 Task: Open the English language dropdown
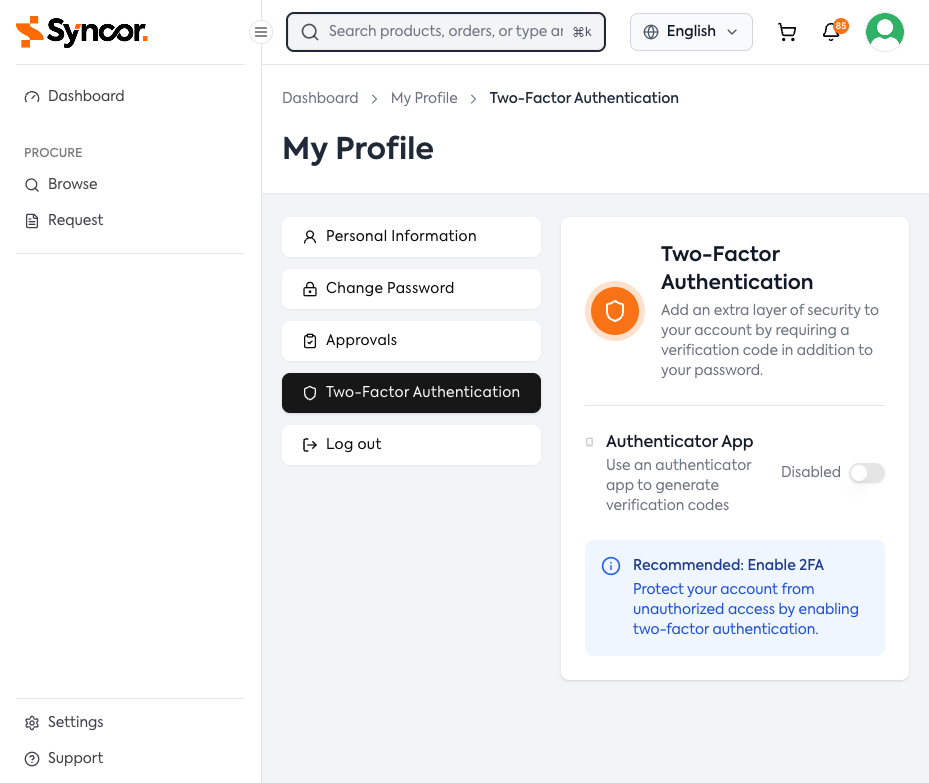click(x=690, y=31)
